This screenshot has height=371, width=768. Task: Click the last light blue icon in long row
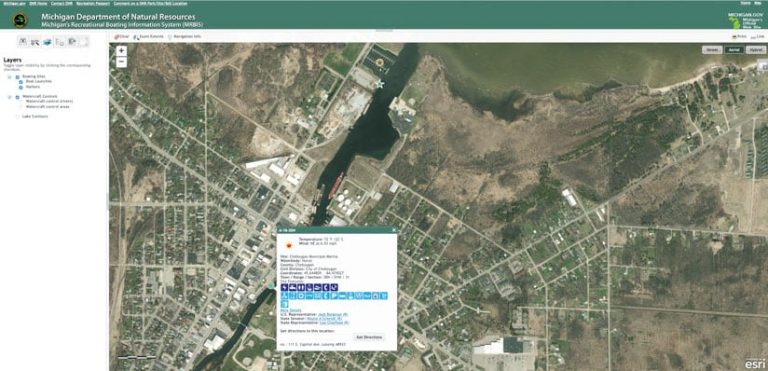tap(384, 296)
